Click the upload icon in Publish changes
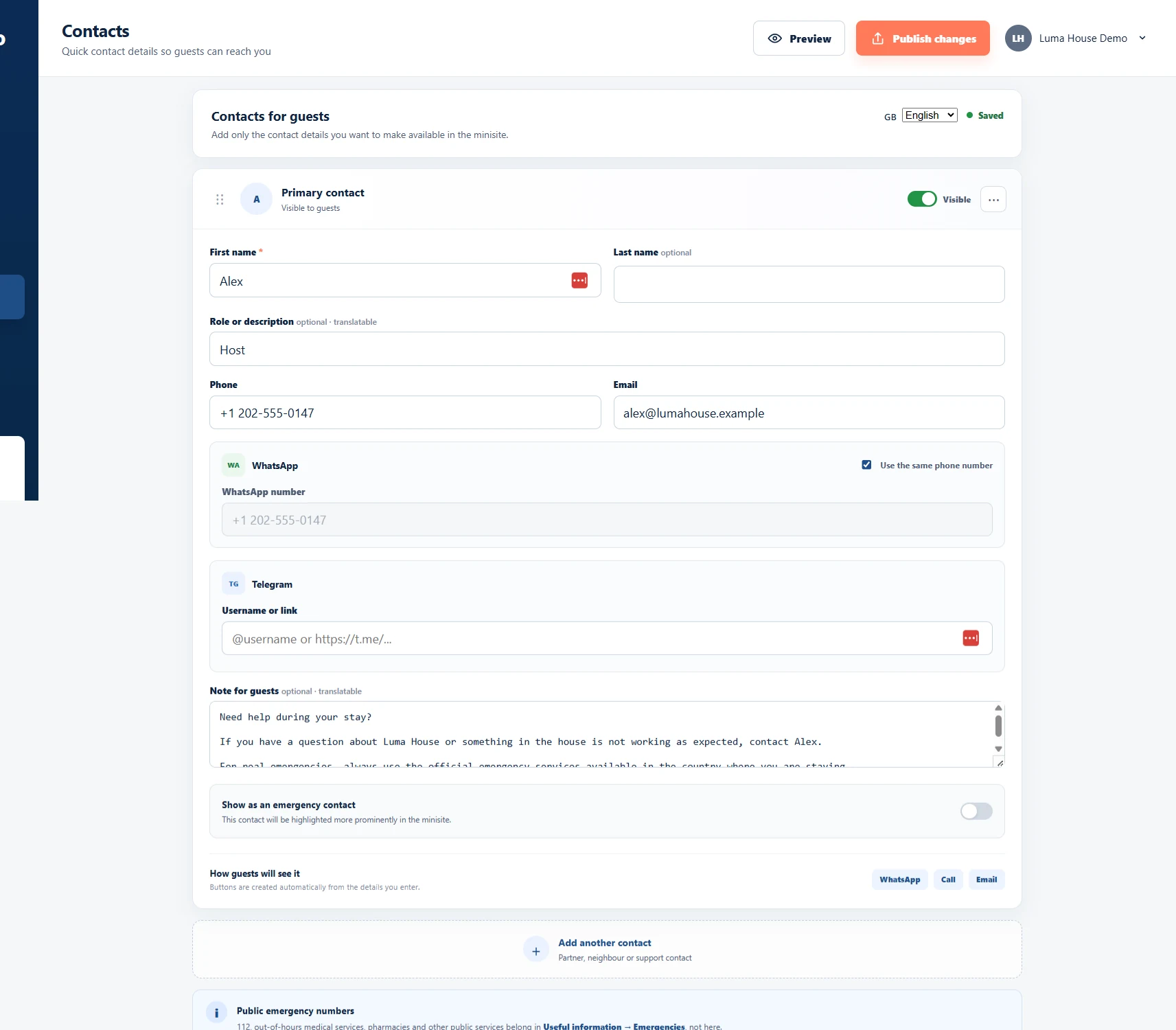This screenshot has width=1176, height=1030. click(878, 38)
